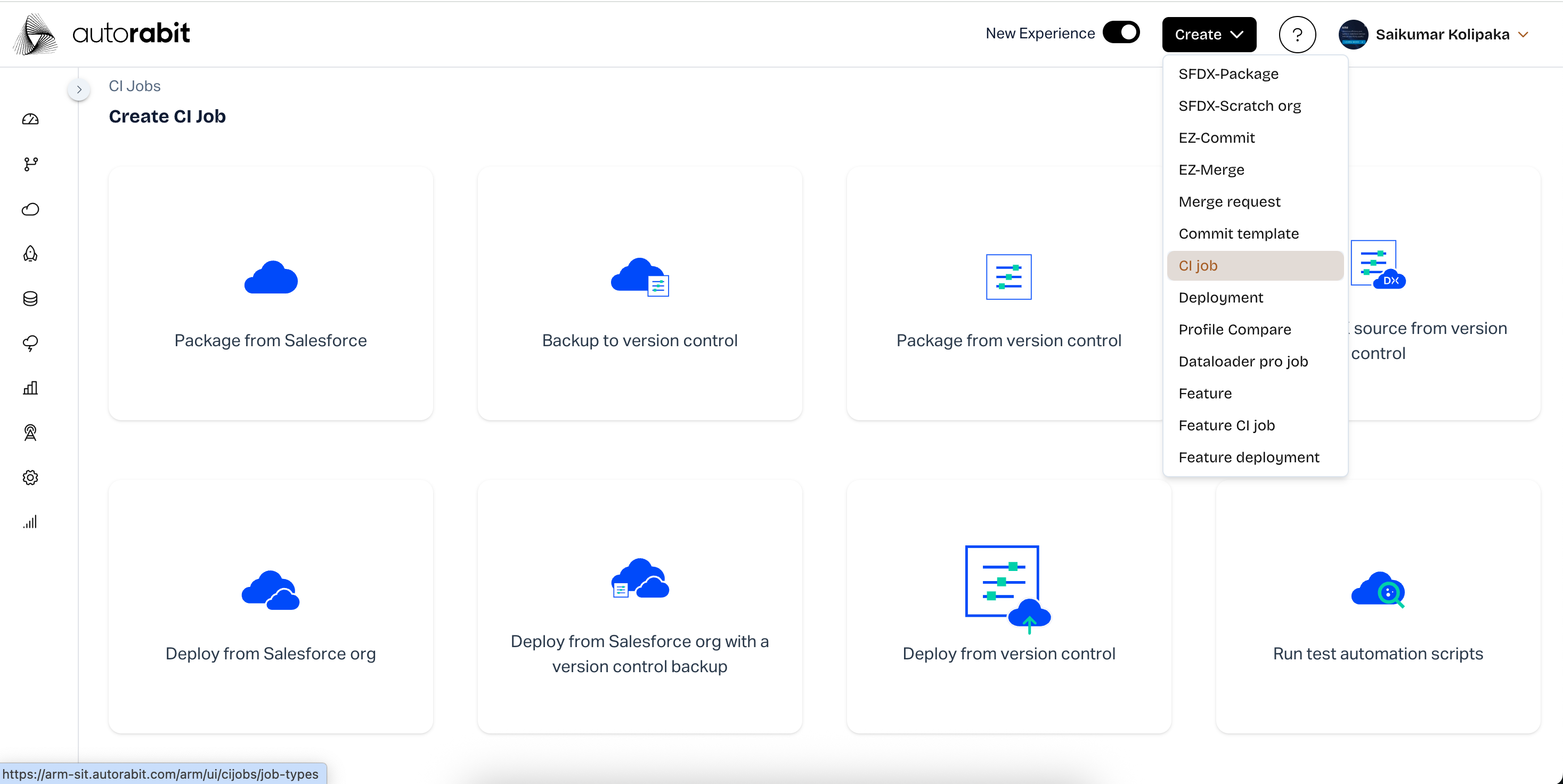
Task: Open the Create dropdown button
Action: [1208, 35]
